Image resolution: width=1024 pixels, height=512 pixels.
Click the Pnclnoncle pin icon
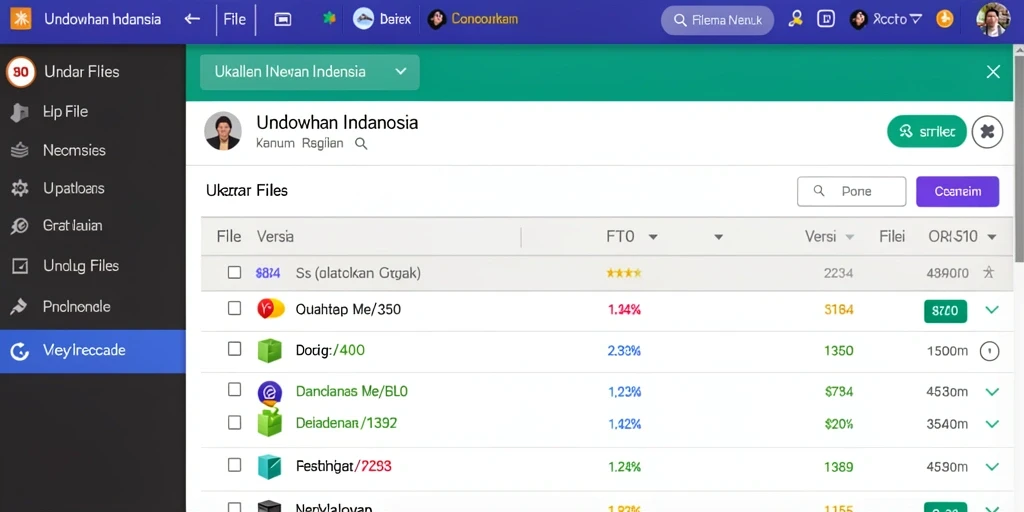[x=19, y=306]
